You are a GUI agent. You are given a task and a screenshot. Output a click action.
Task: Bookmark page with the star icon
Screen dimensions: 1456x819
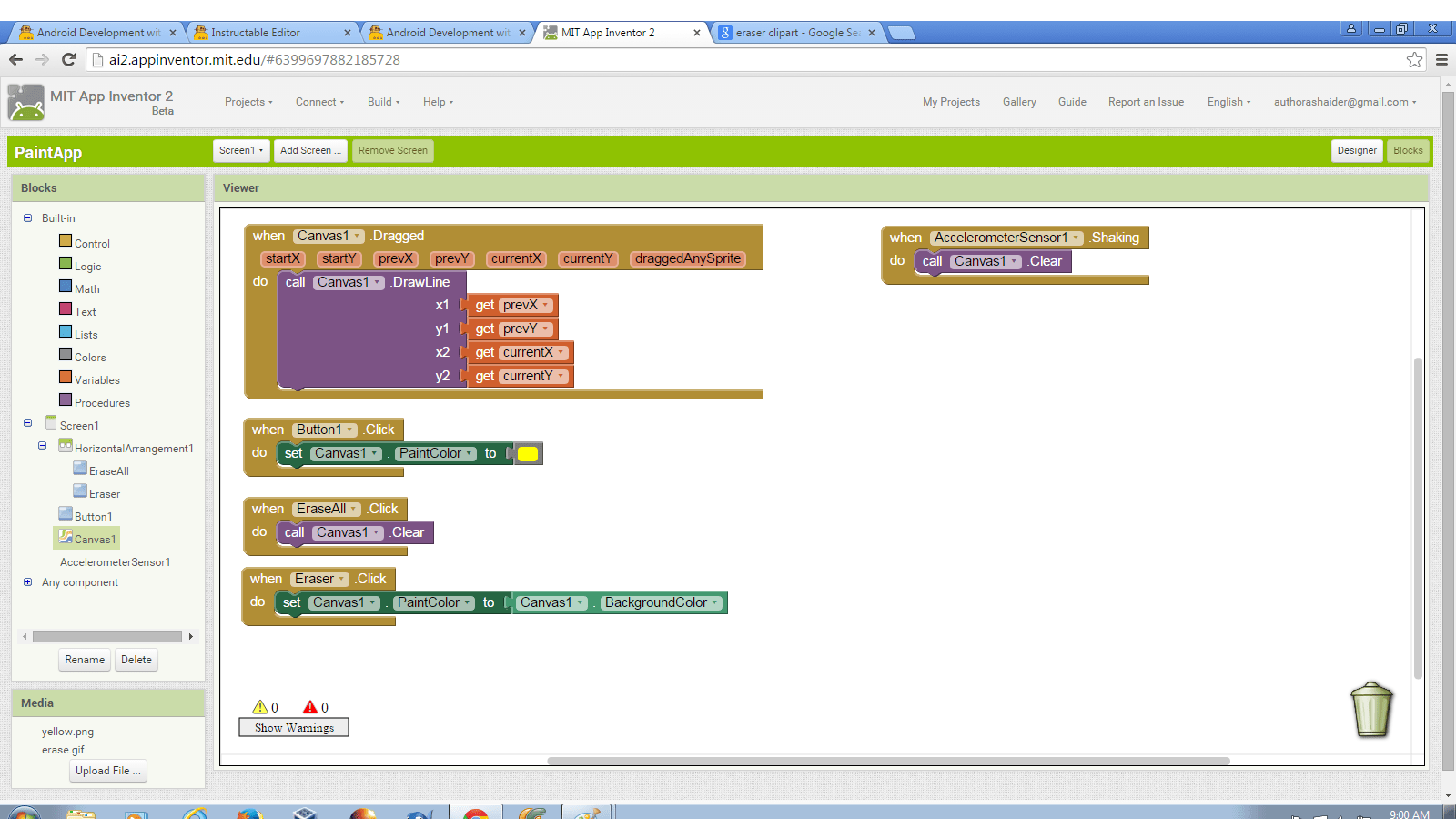click(x=1414, y=59)
